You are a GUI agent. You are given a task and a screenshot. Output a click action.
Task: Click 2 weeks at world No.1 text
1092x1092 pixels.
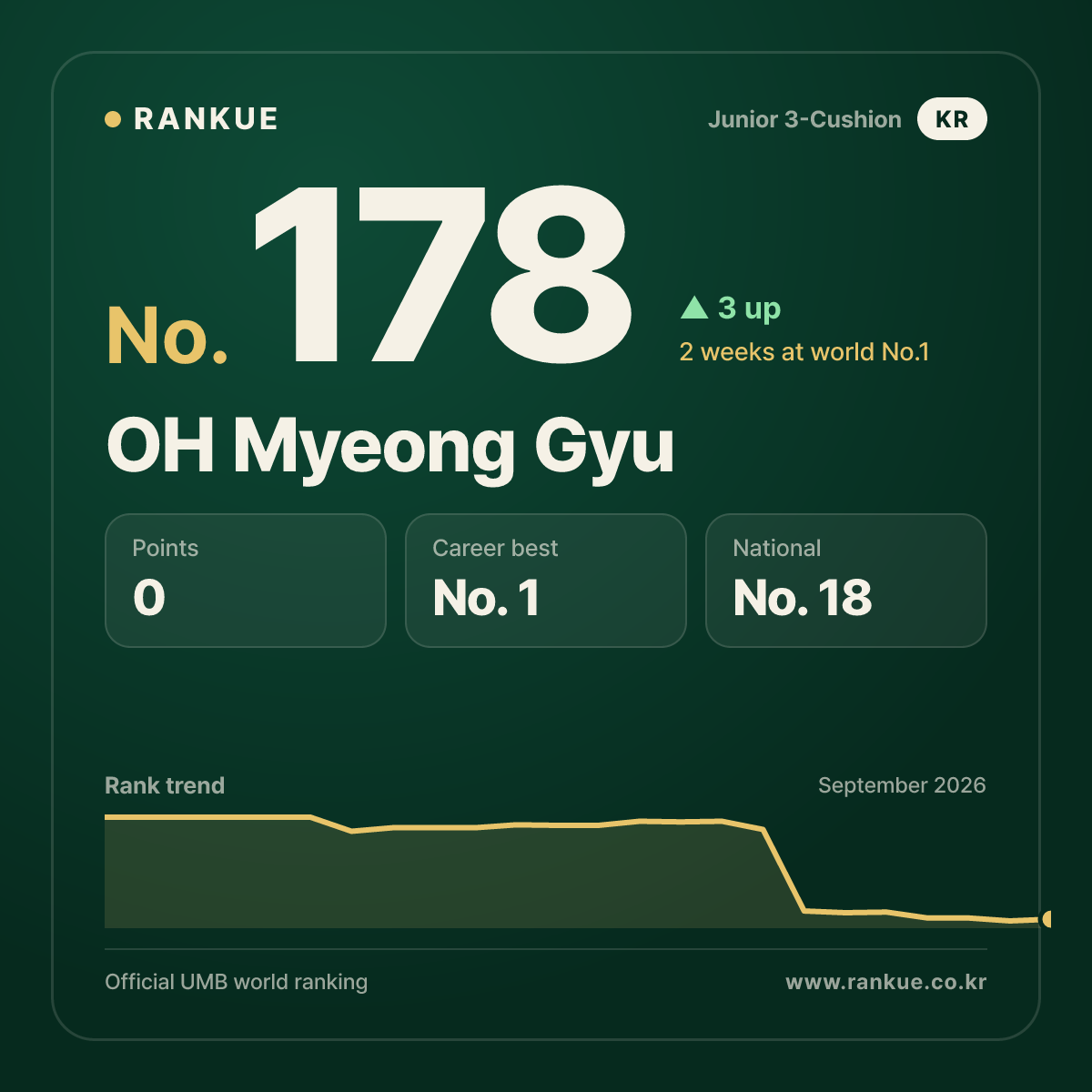click(x=804, y=352)
